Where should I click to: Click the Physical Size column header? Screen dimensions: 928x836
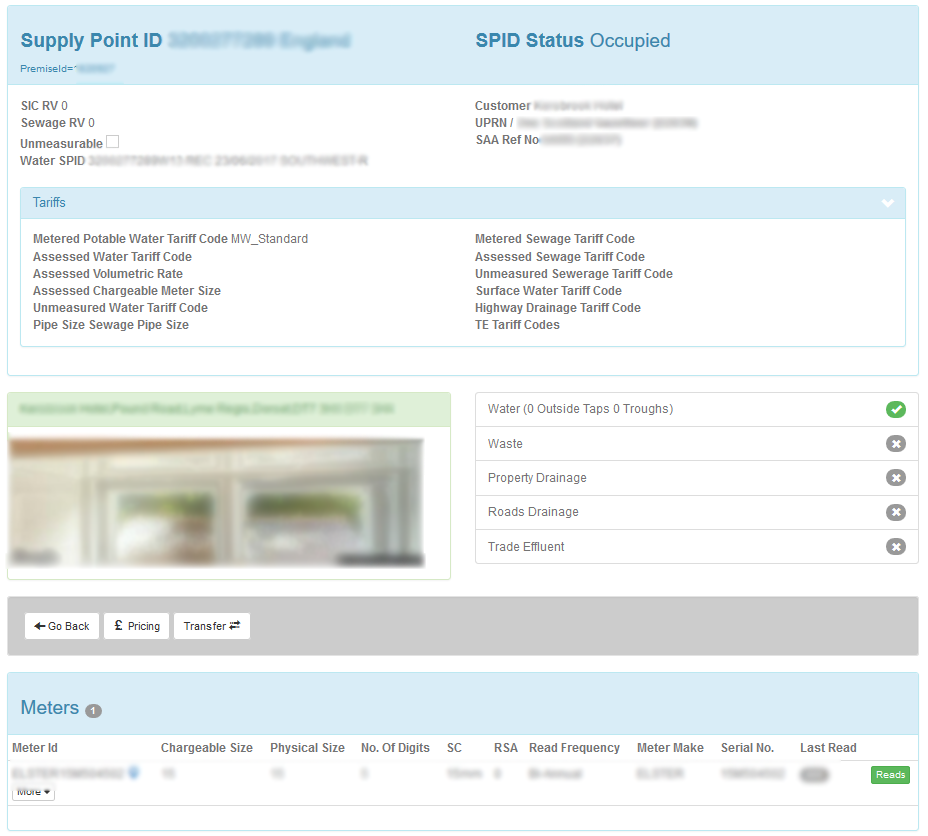point(307,748)
